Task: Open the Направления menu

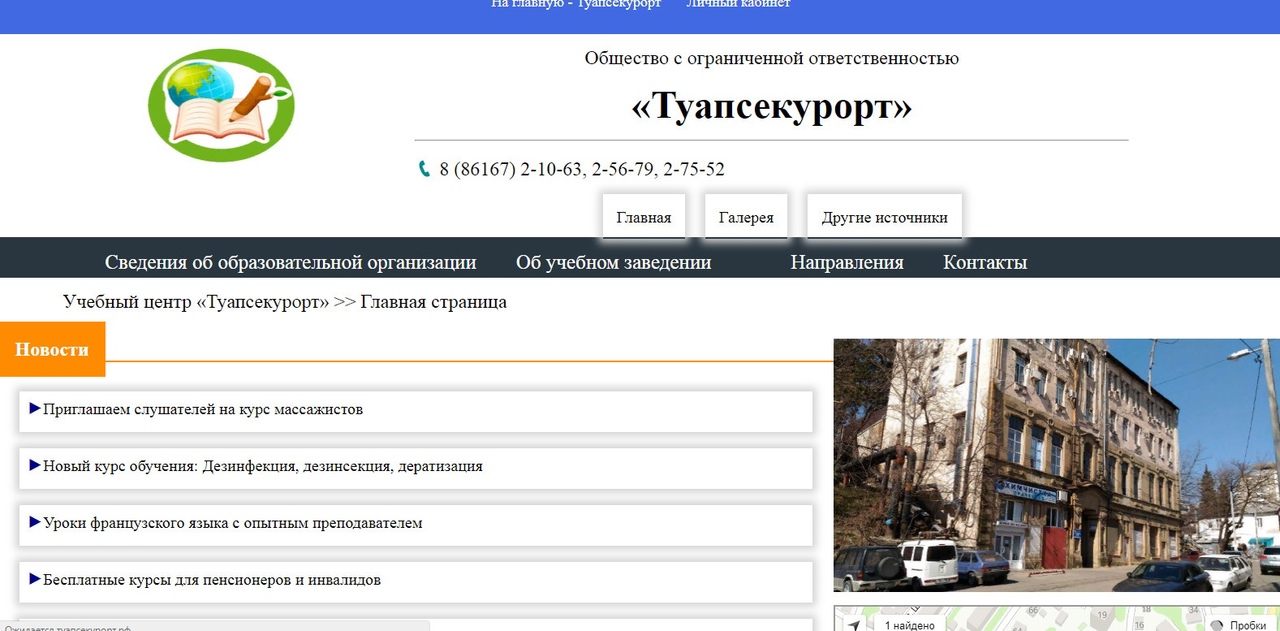Action: [x=847, y=262]
